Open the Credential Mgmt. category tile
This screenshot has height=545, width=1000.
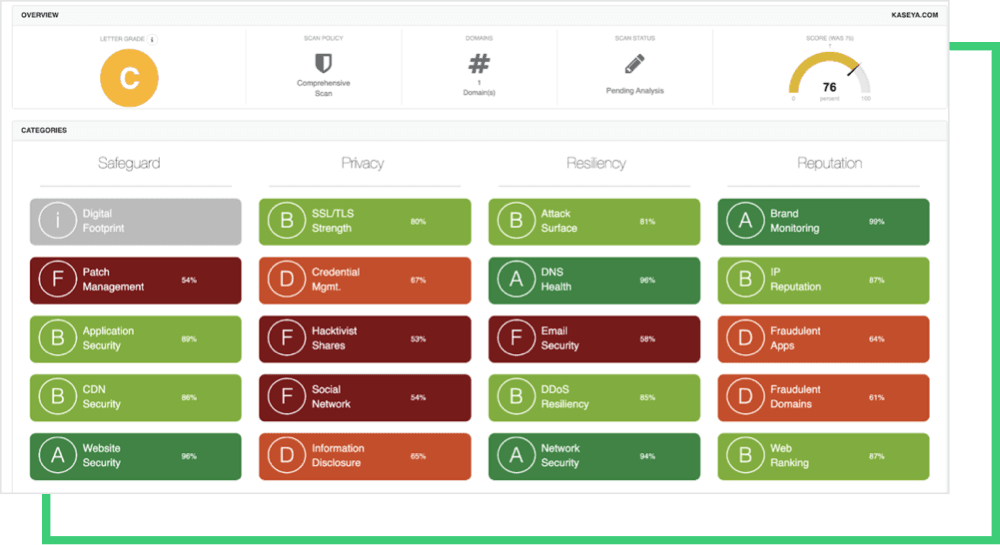tap(365, 280)
